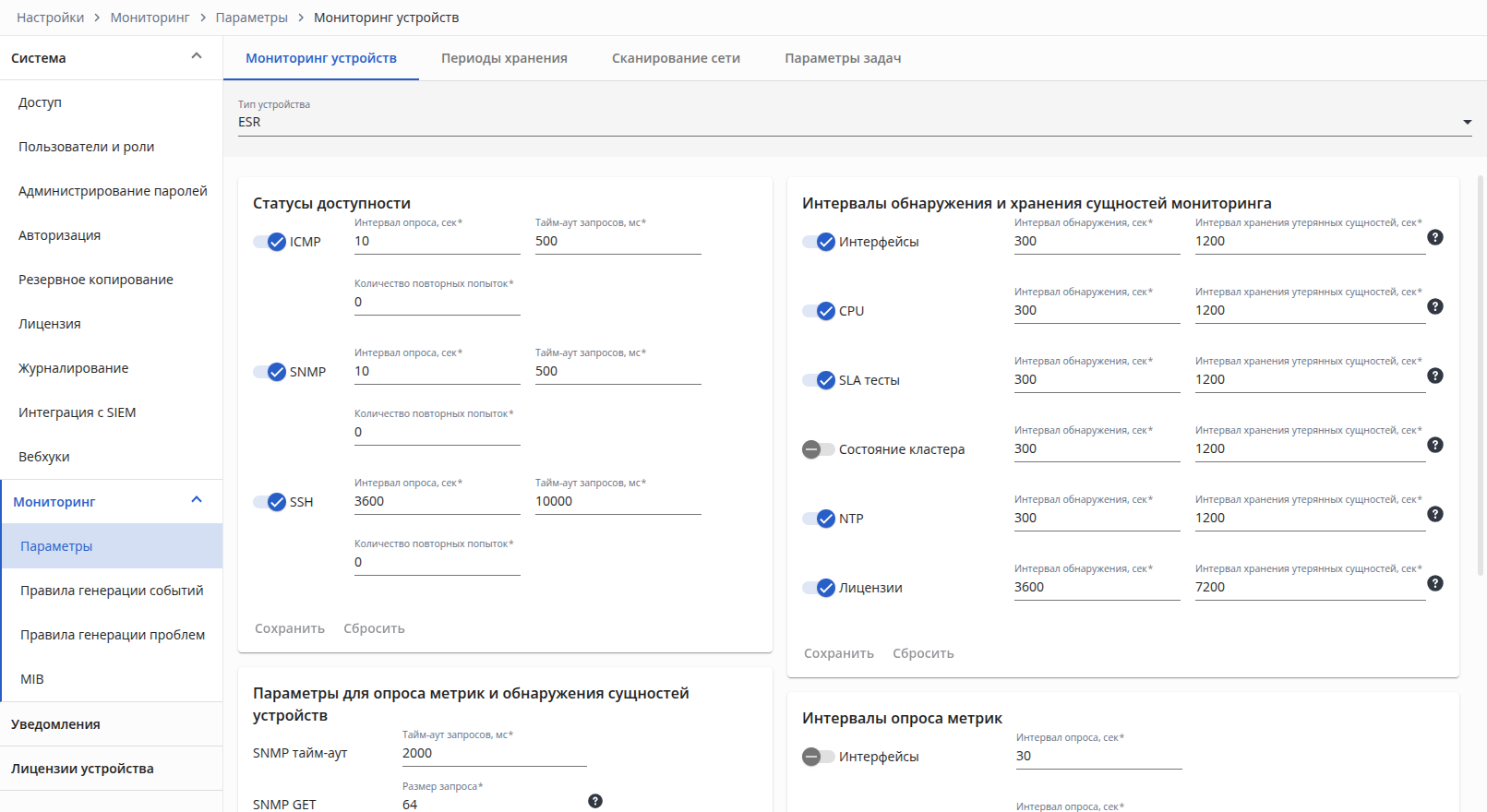Screen dimensions: 1487x812
Task: Click the breadcrumb arrow after Настройки
Action: (97, 18)
